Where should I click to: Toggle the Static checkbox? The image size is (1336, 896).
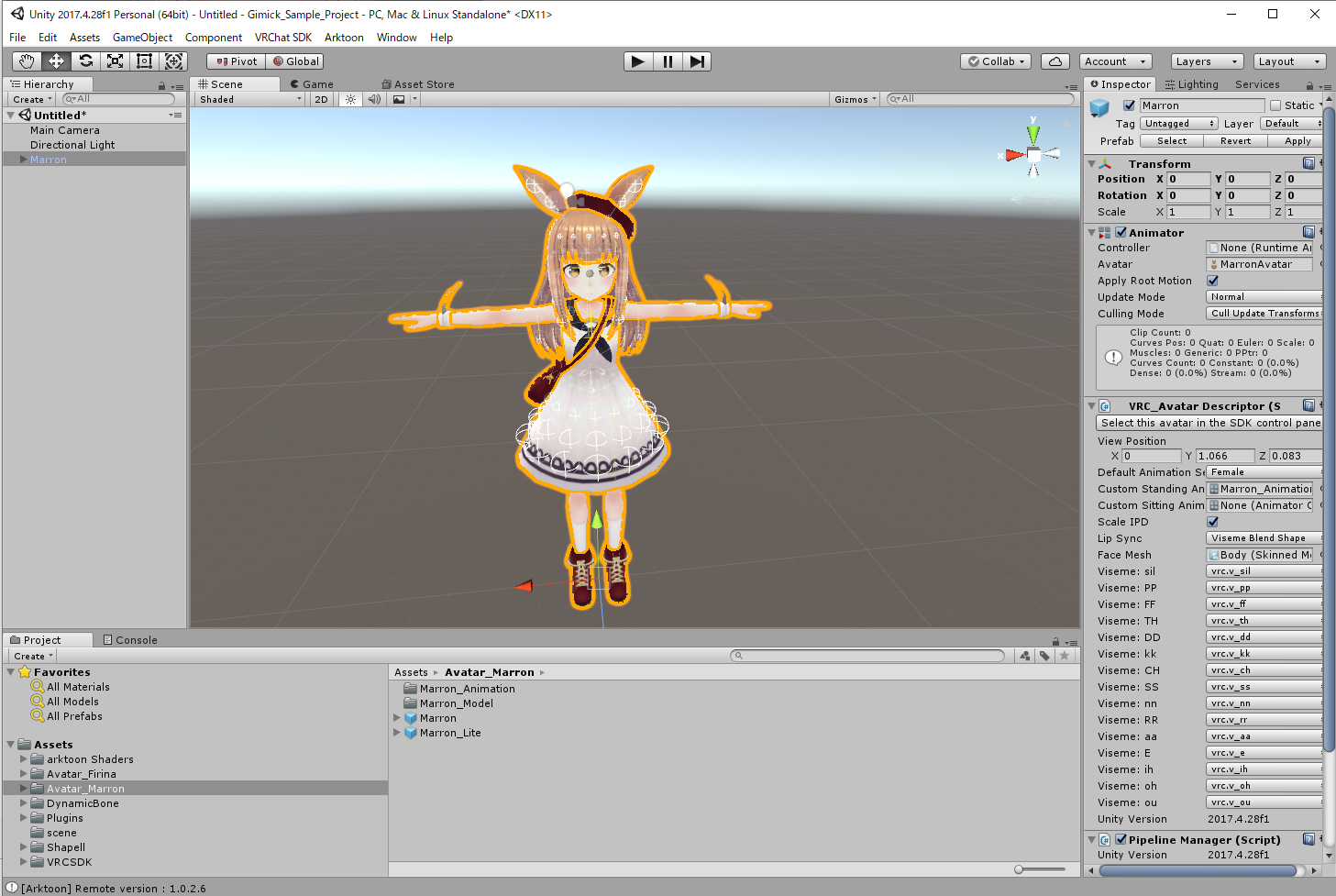click(x=1275, y=105)
